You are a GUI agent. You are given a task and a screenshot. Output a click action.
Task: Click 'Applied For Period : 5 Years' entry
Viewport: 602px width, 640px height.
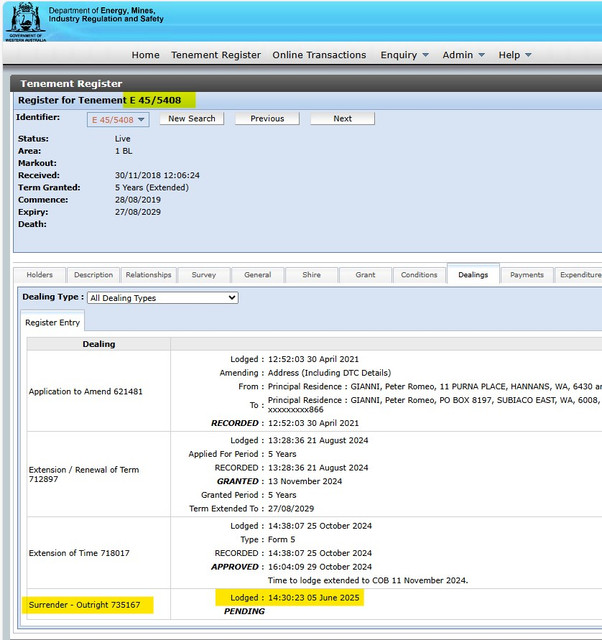(x=242, y=454)
